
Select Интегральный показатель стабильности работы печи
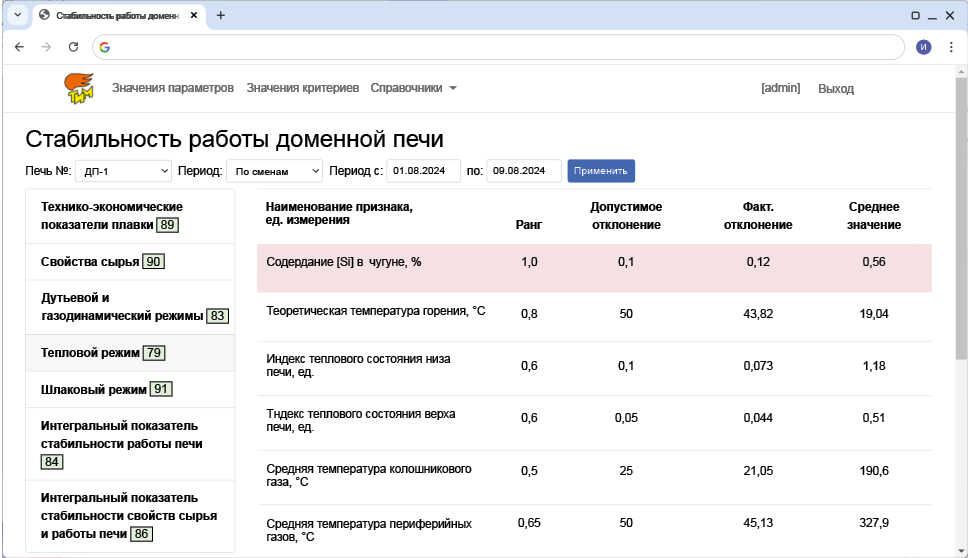tap(130, 444)
